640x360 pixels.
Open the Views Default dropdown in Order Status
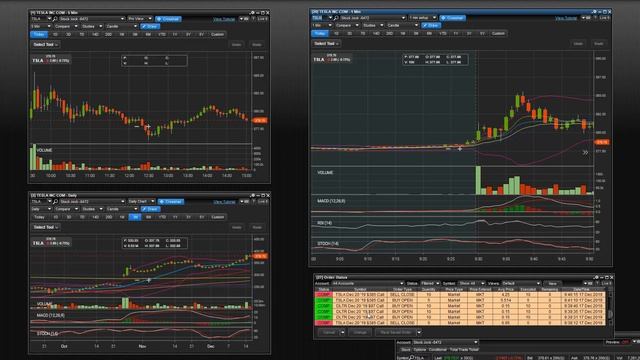521,283
